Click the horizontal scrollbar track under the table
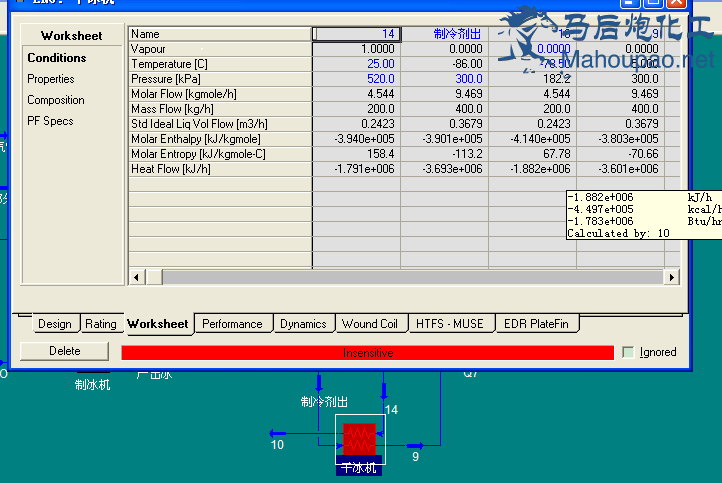This screenshot has height=483, width=722. (x=400, y=276)
